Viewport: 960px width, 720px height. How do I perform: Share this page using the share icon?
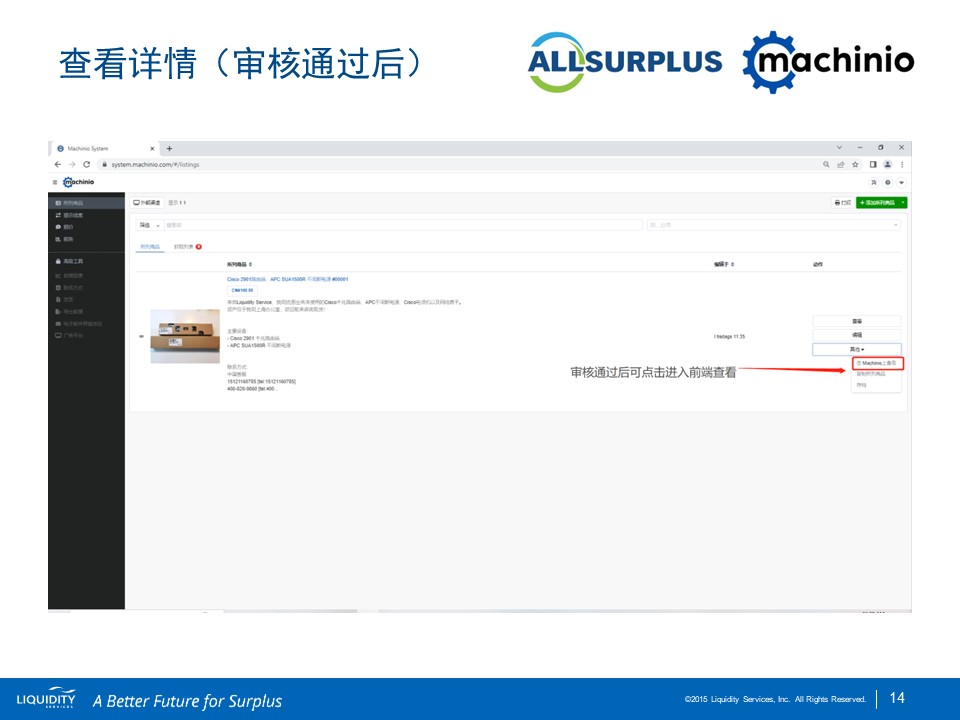point(841,164)
